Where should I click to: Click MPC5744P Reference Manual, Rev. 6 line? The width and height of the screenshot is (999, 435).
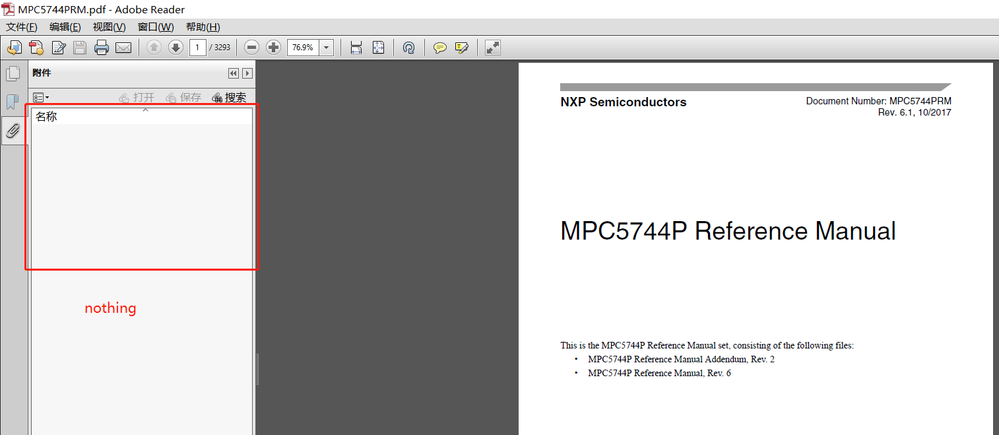[x=659, y=373]
